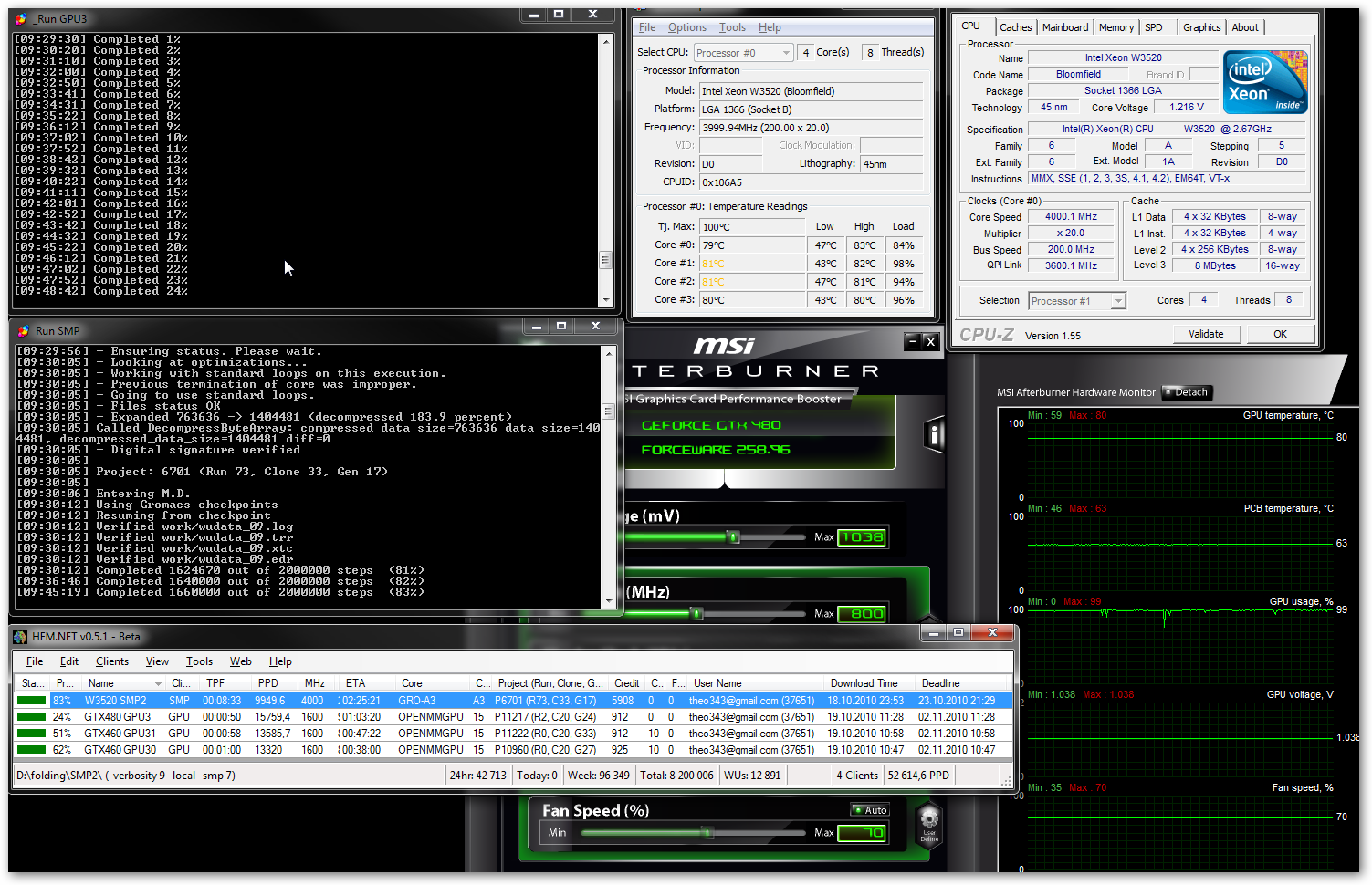Open the CPU-Z Selection dropdown showing Processor #1
The height and width of the screenshot is (885, 1372).
[1077, 301]
